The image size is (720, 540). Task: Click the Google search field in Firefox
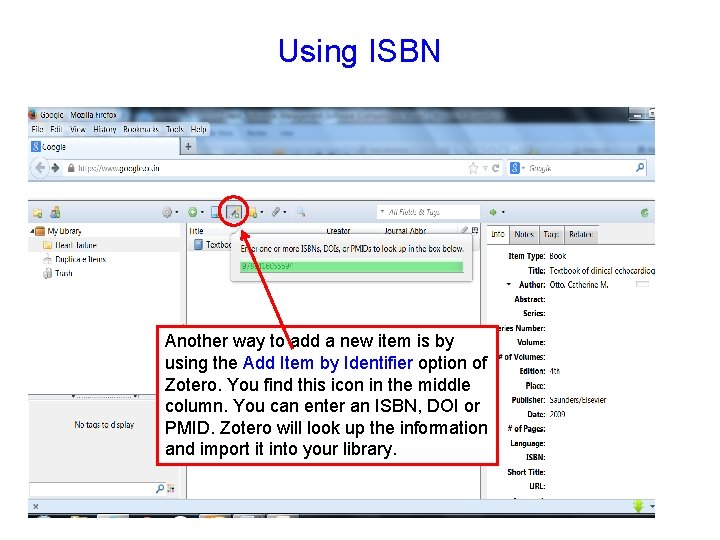pyautogui.click(x=579, y=168)
